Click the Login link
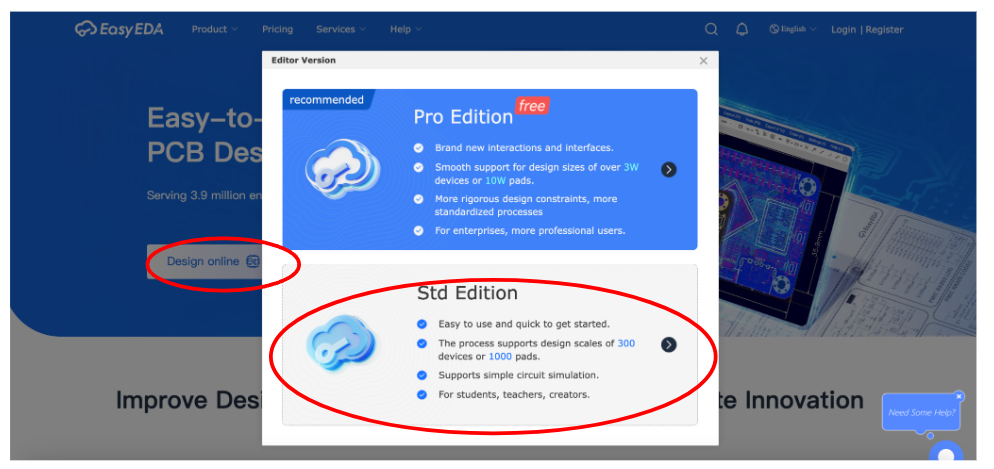The height and width of the screenshot is (469, 994). point(843,29)
